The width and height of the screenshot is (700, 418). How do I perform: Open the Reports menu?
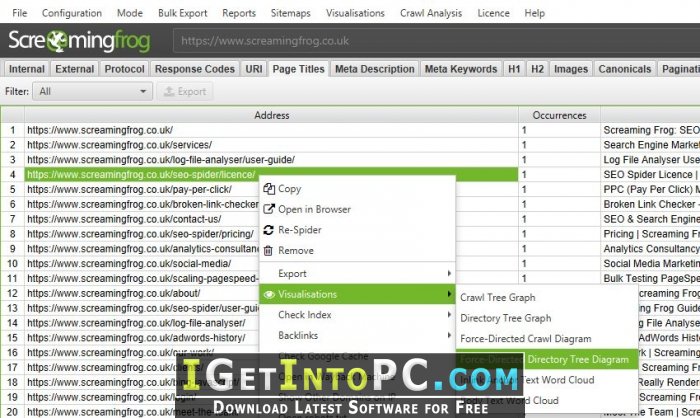click(239, 13)
